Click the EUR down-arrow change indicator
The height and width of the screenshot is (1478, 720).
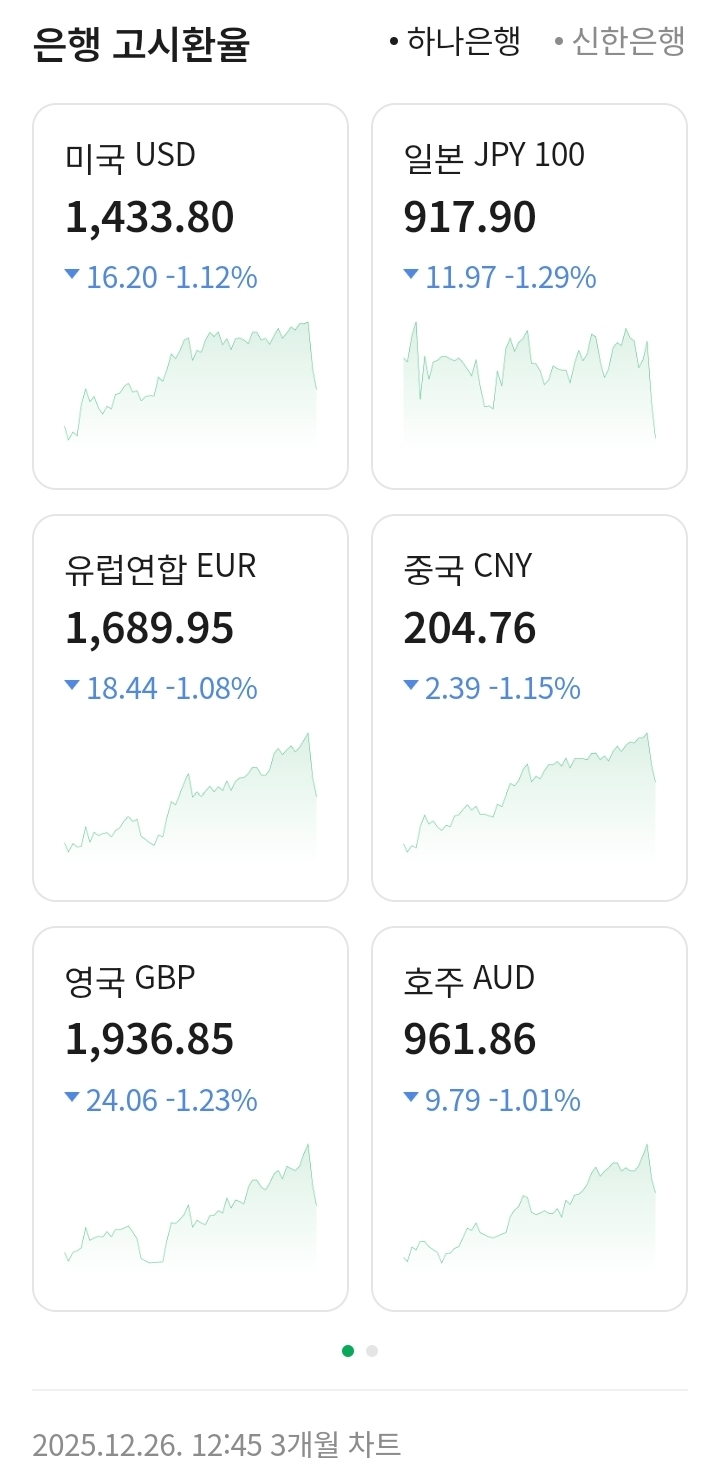coord(72,685)
